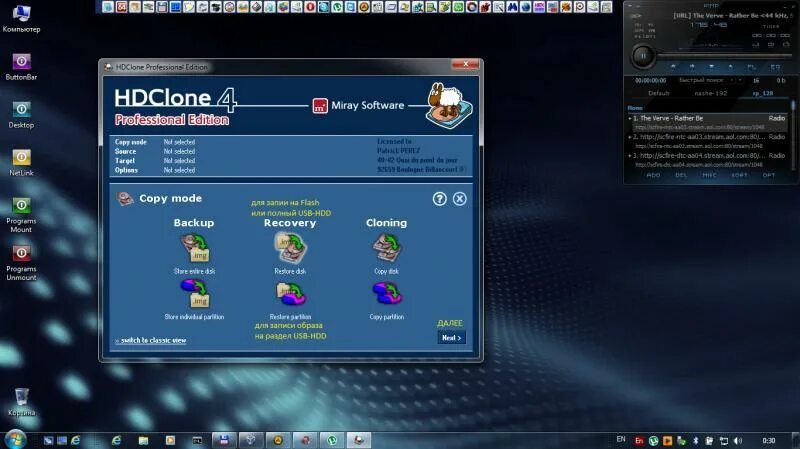Open the Desktop shortcut icon
Screen dimensions: 800x449
point(21,115)
